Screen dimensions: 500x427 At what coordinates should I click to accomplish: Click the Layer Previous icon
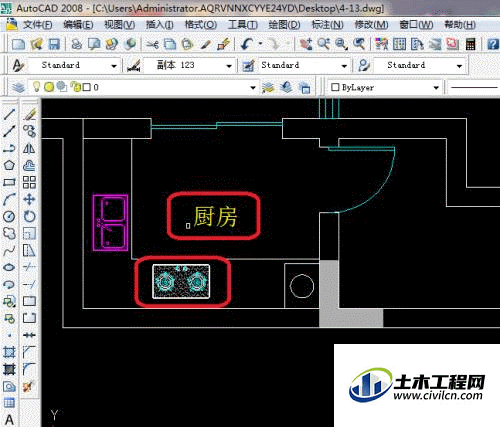(x=286, y=87)
